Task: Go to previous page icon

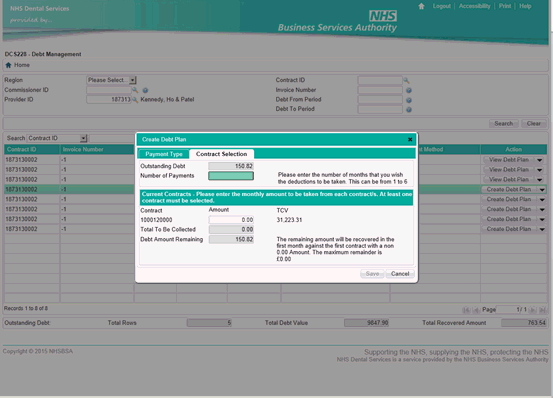Action: [x=476, y=310]
